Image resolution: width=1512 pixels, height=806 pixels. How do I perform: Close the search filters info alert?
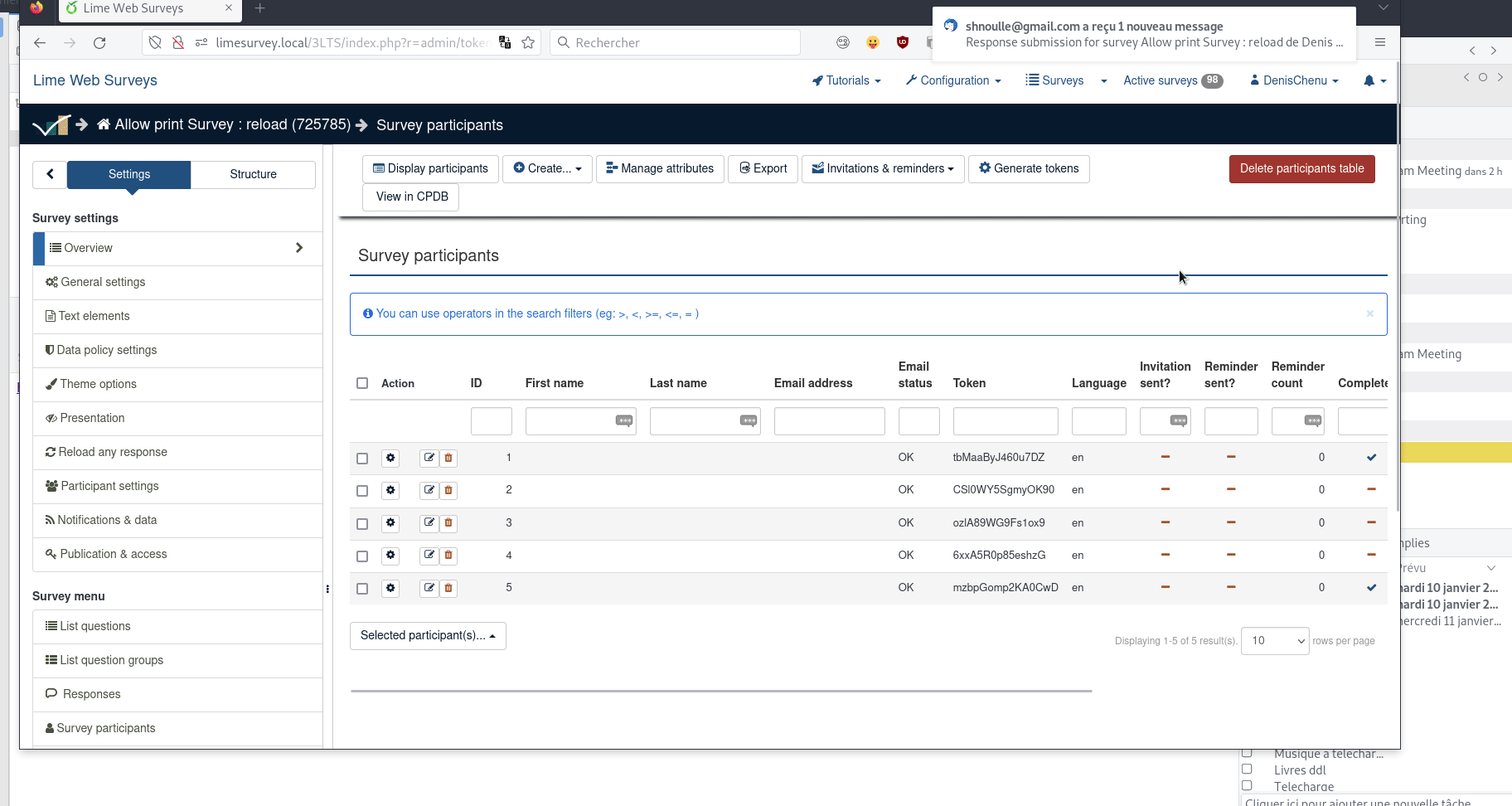pyautogui.click(x=1369, y=313)
